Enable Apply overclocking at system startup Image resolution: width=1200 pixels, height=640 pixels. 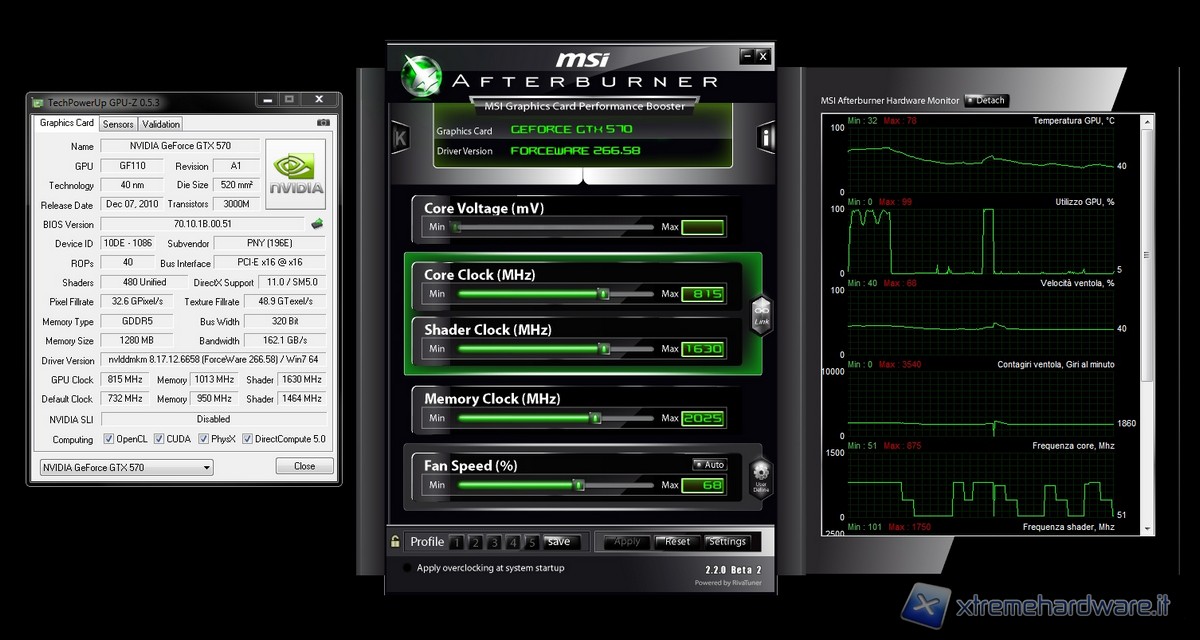(406, 568)
